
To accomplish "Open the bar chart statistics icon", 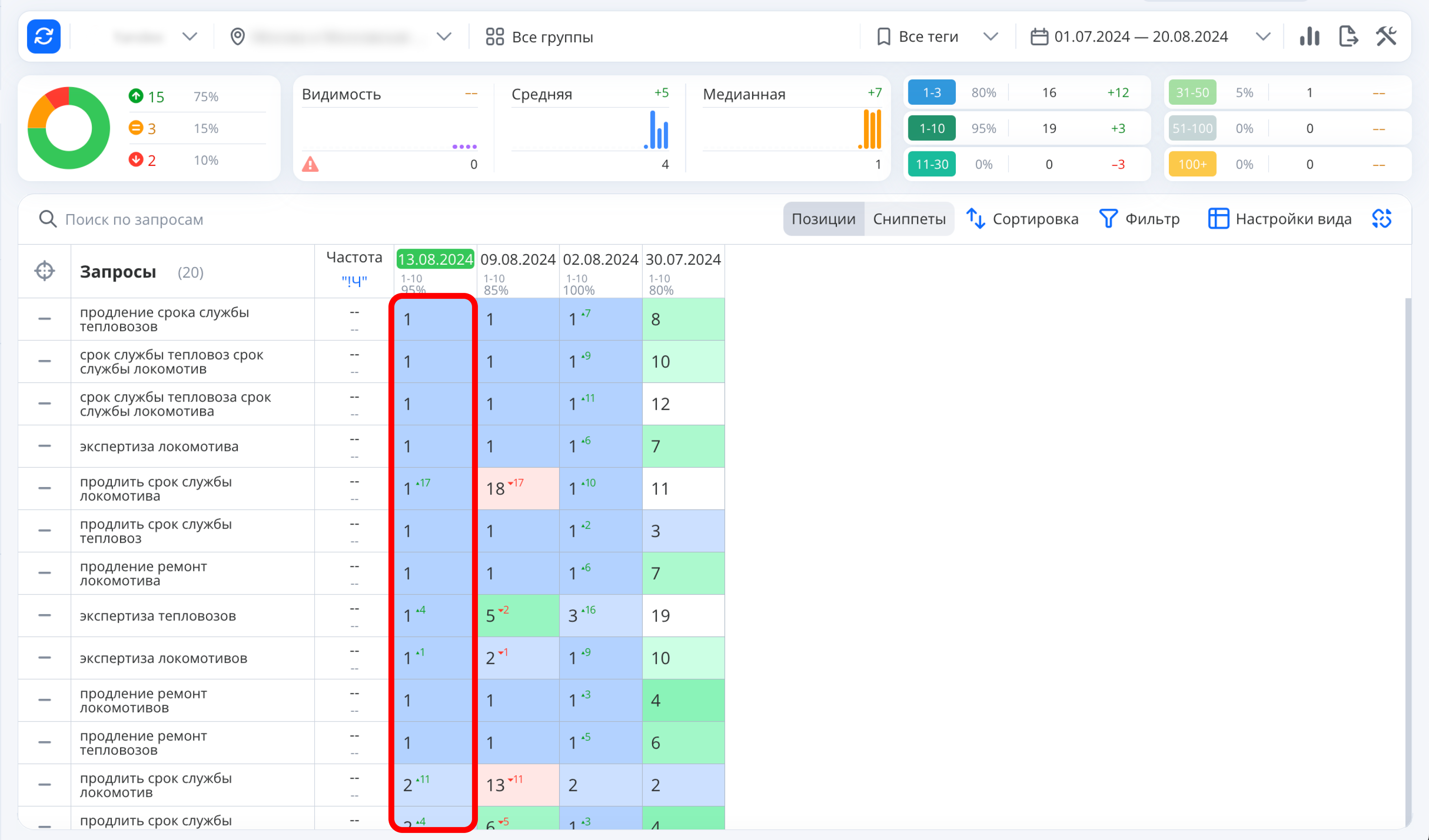I will (1309, 37).
